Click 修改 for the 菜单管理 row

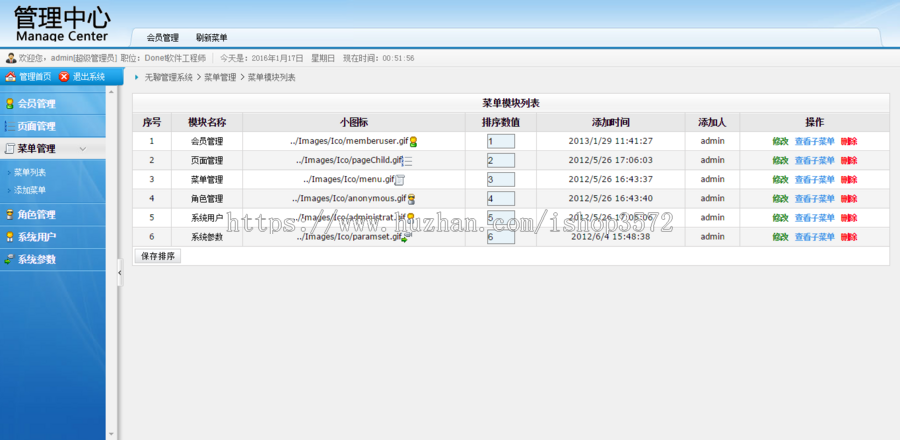coord(780,180)
